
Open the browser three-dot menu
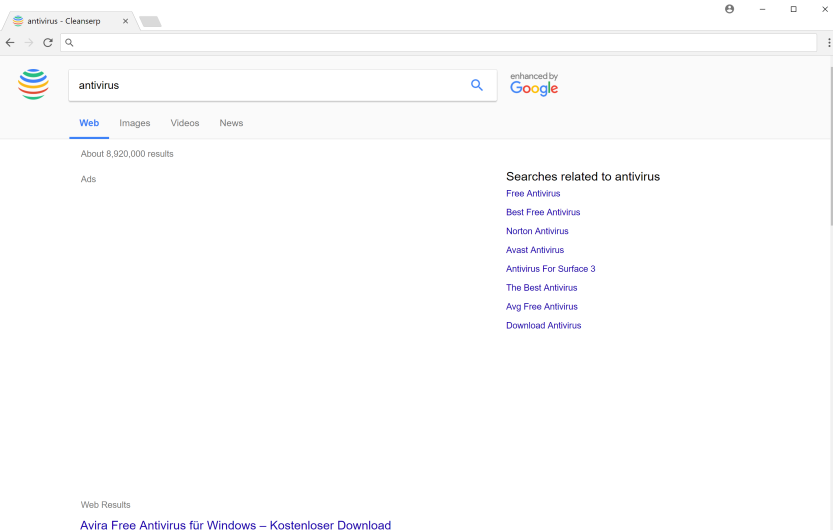(x=828, y=42)
